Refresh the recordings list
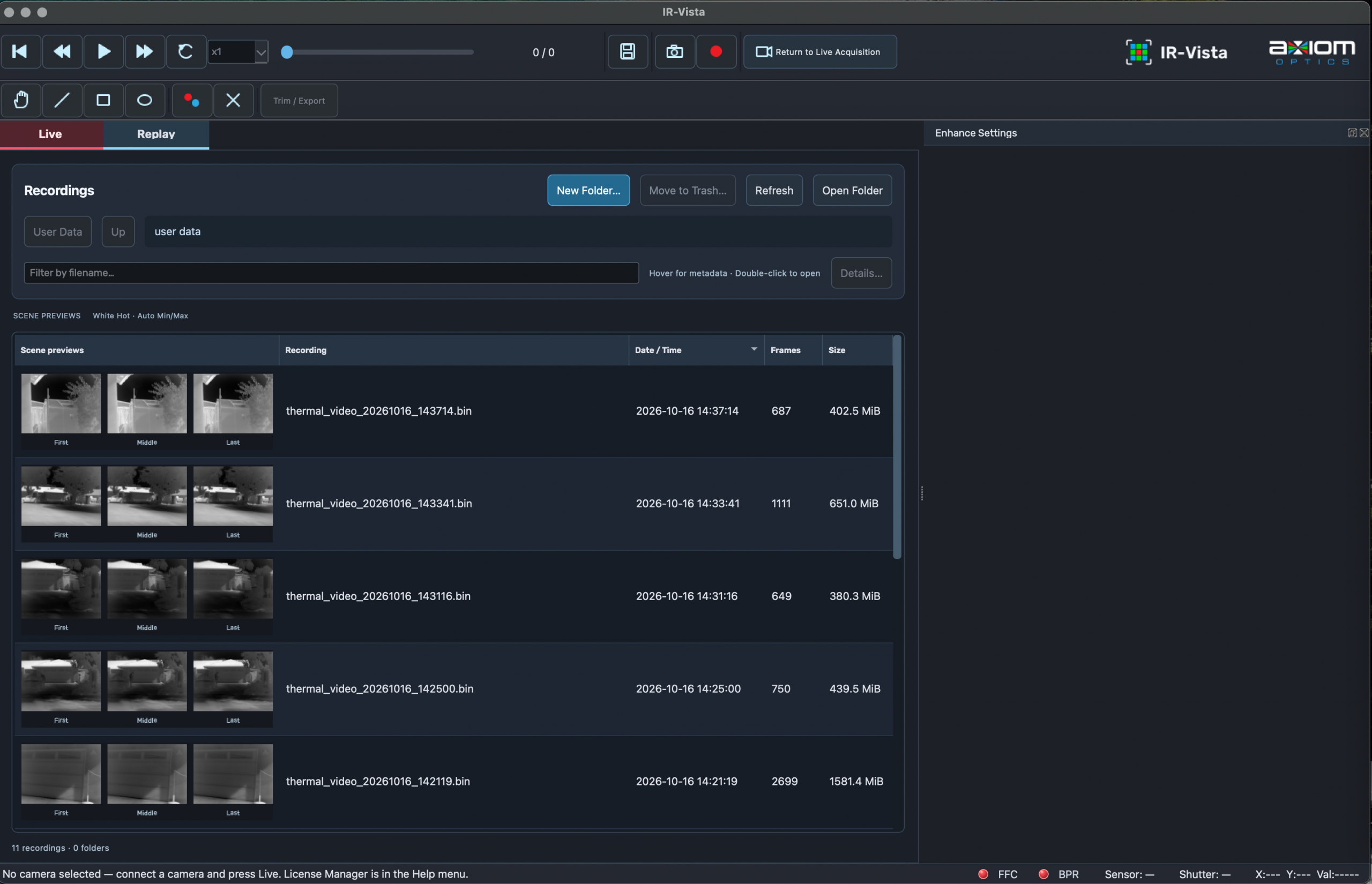This screenshot has height=884, width=1372. point(774,190)
